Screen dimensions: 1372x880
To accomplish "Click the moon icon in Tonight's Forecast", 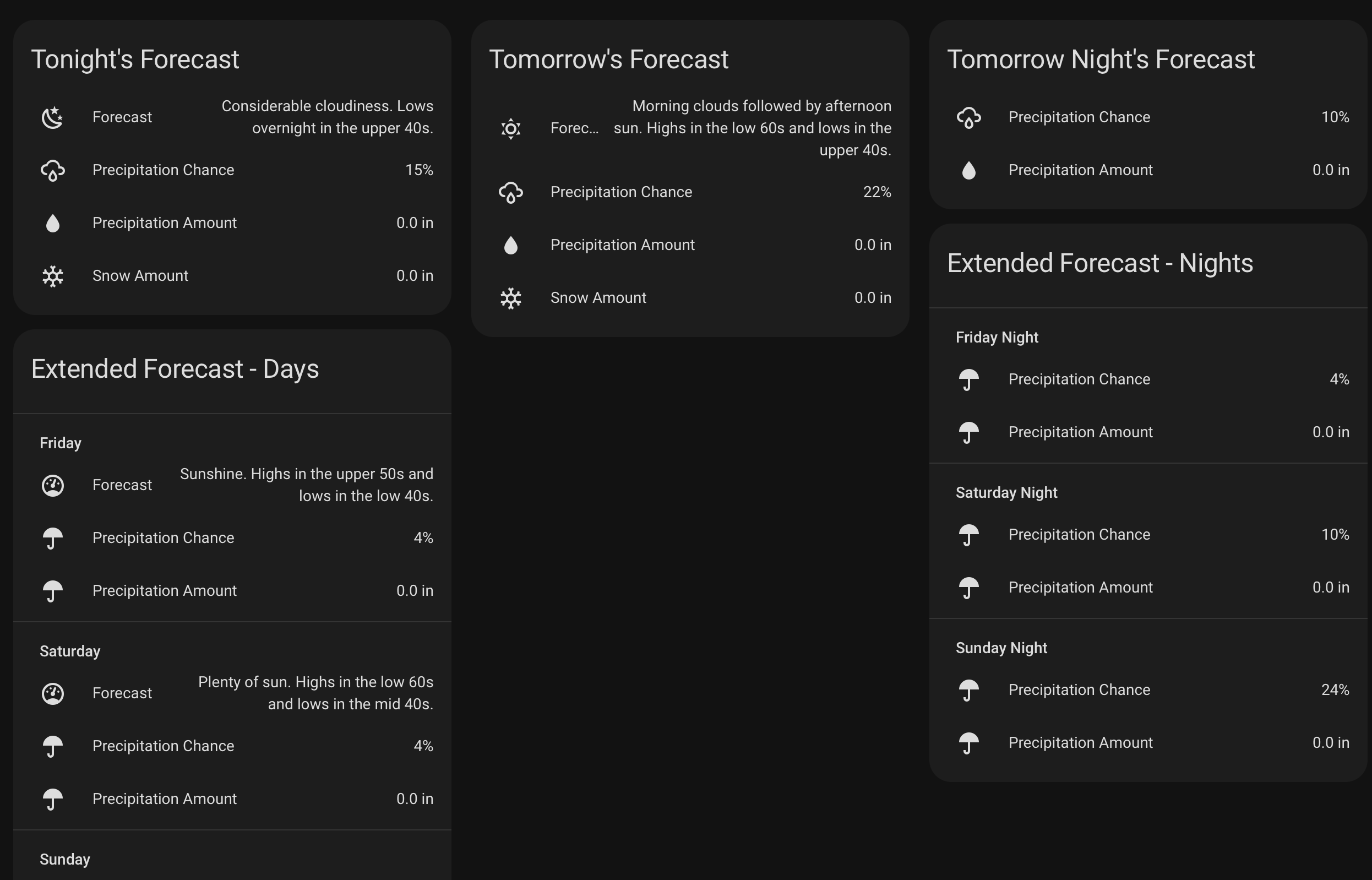I will pos(53,117).
